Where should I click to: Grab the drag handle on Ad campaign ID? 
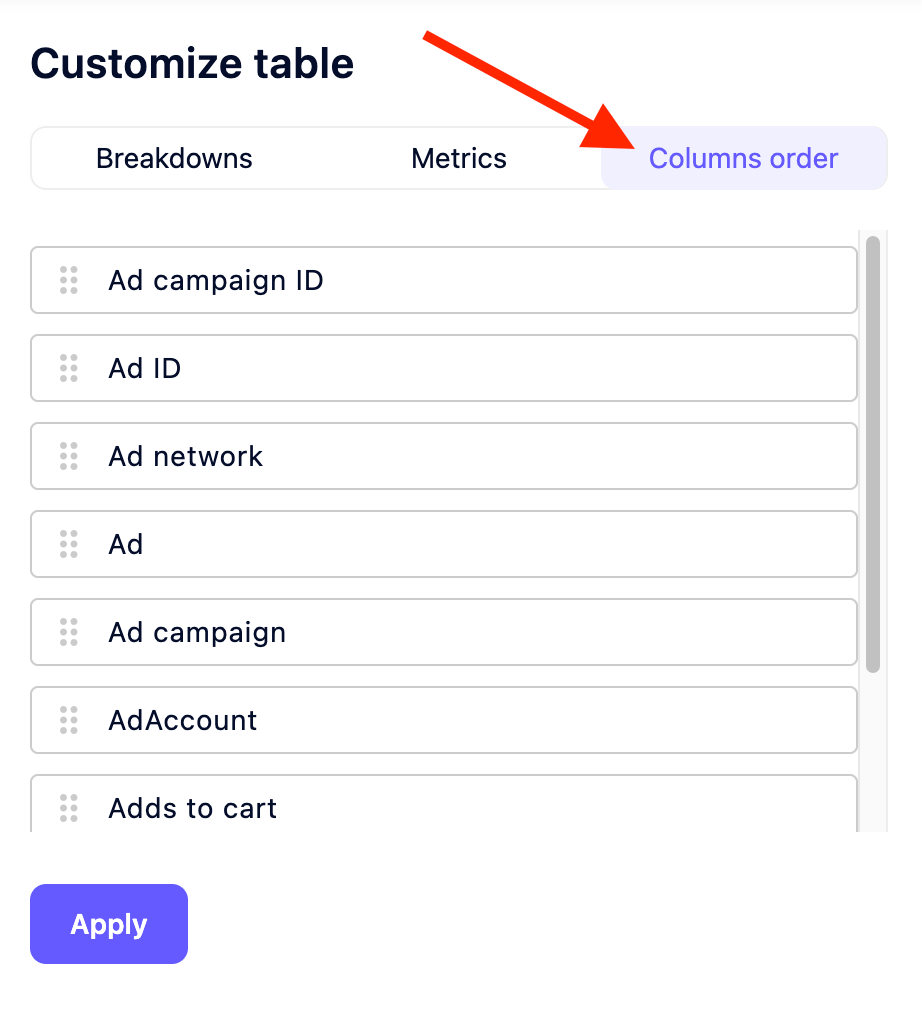[68, 280]
